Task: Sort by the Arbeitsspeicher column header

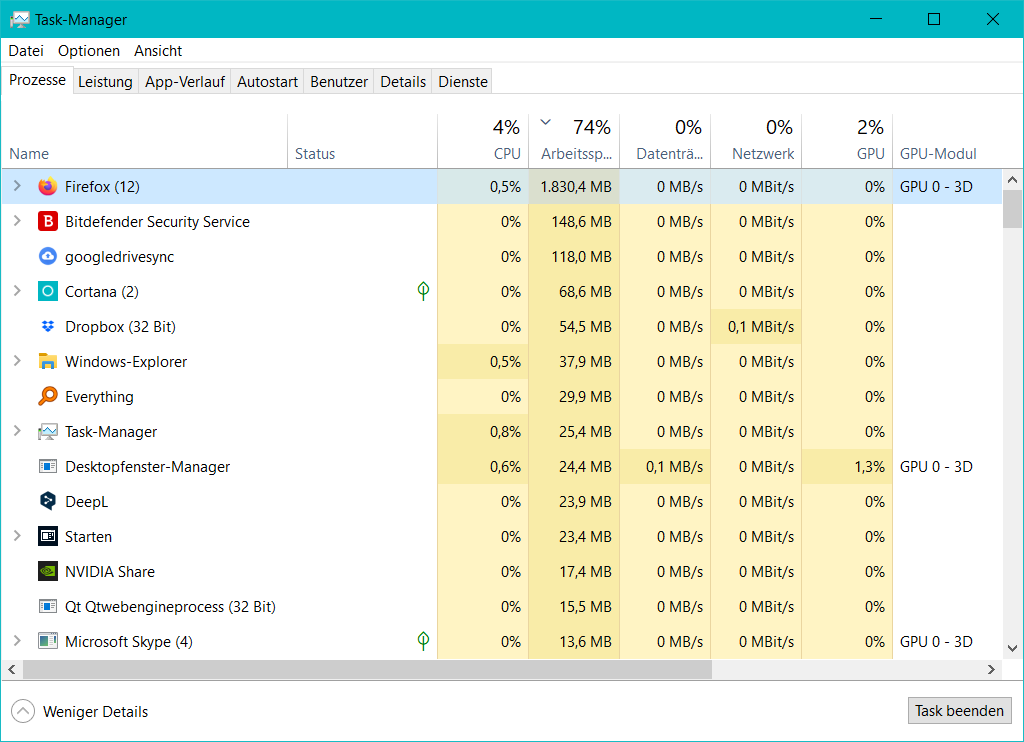Action: [573, 141]
